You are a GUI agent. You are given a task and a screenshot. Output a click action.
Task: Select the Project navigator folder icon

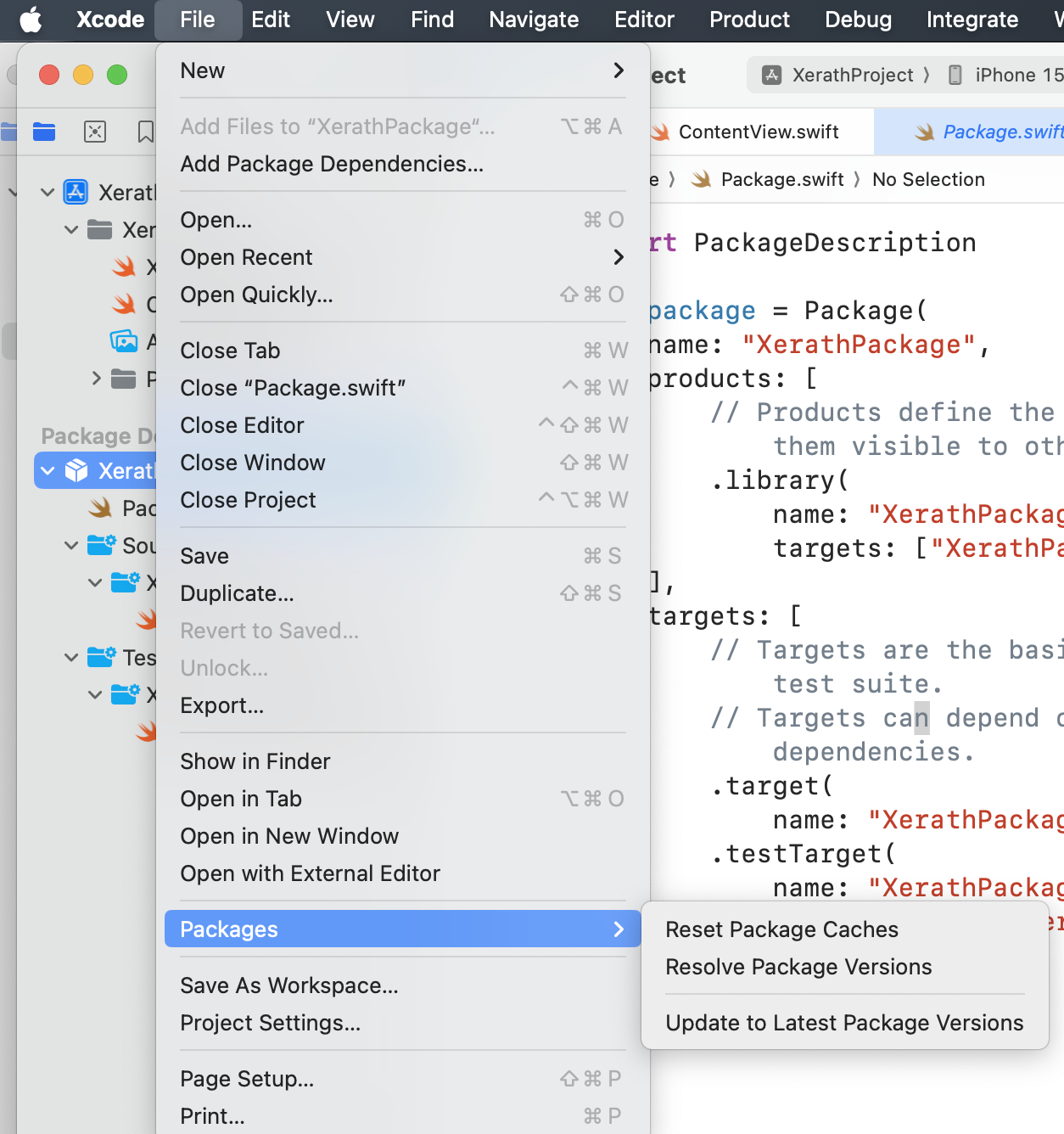[x=44, y=132]
